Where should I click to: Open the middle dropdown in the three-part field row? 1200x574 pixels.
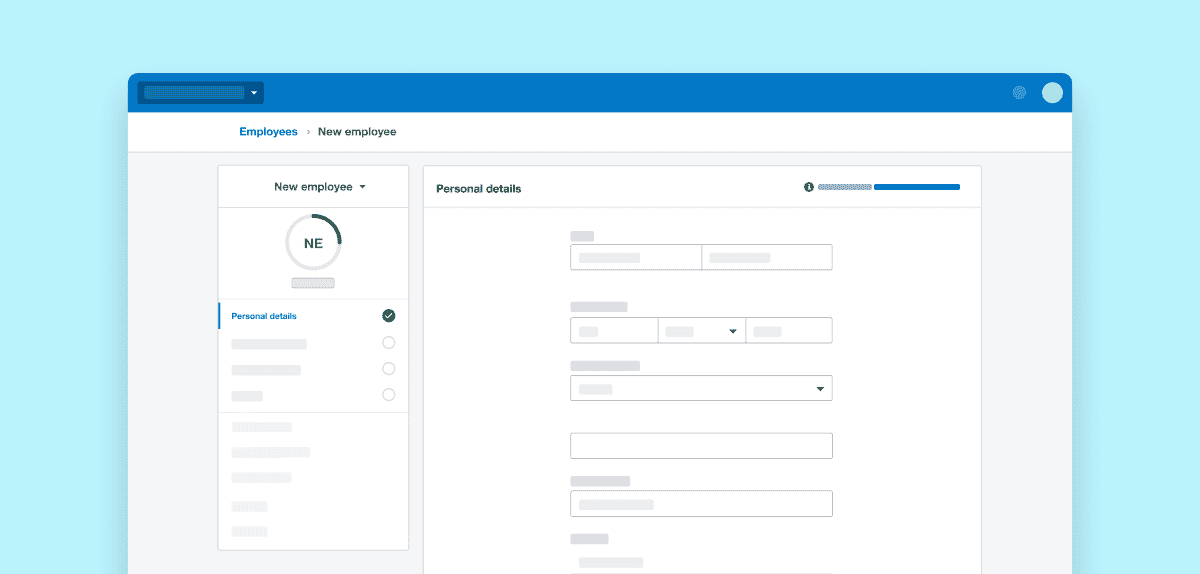(701, 331)
